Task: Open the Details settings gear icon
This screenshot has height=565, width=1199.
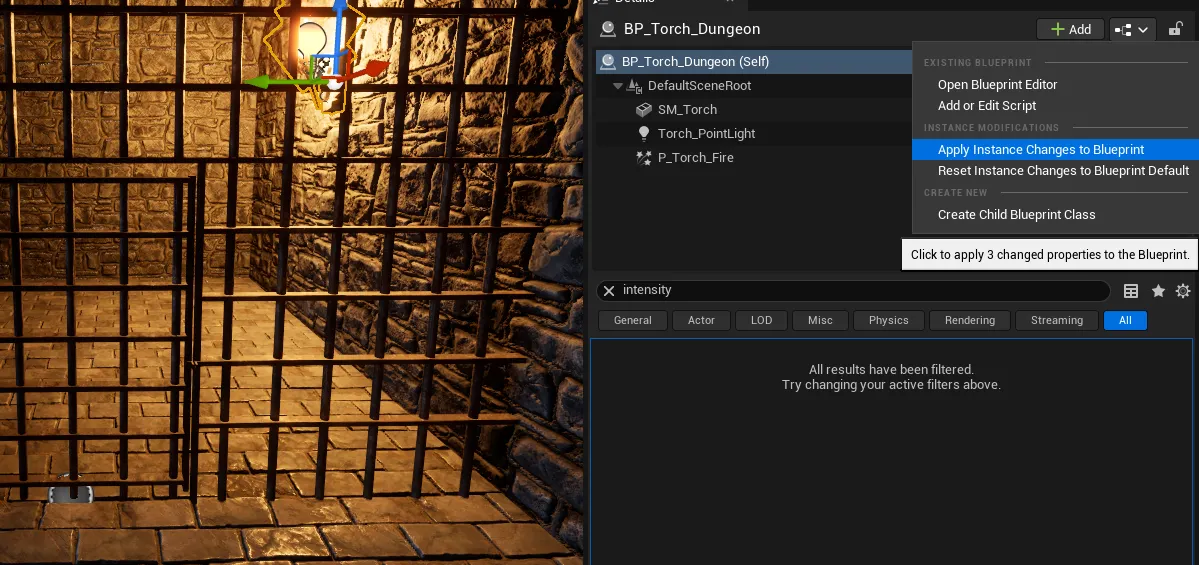Action: (x=1183, y=291)
